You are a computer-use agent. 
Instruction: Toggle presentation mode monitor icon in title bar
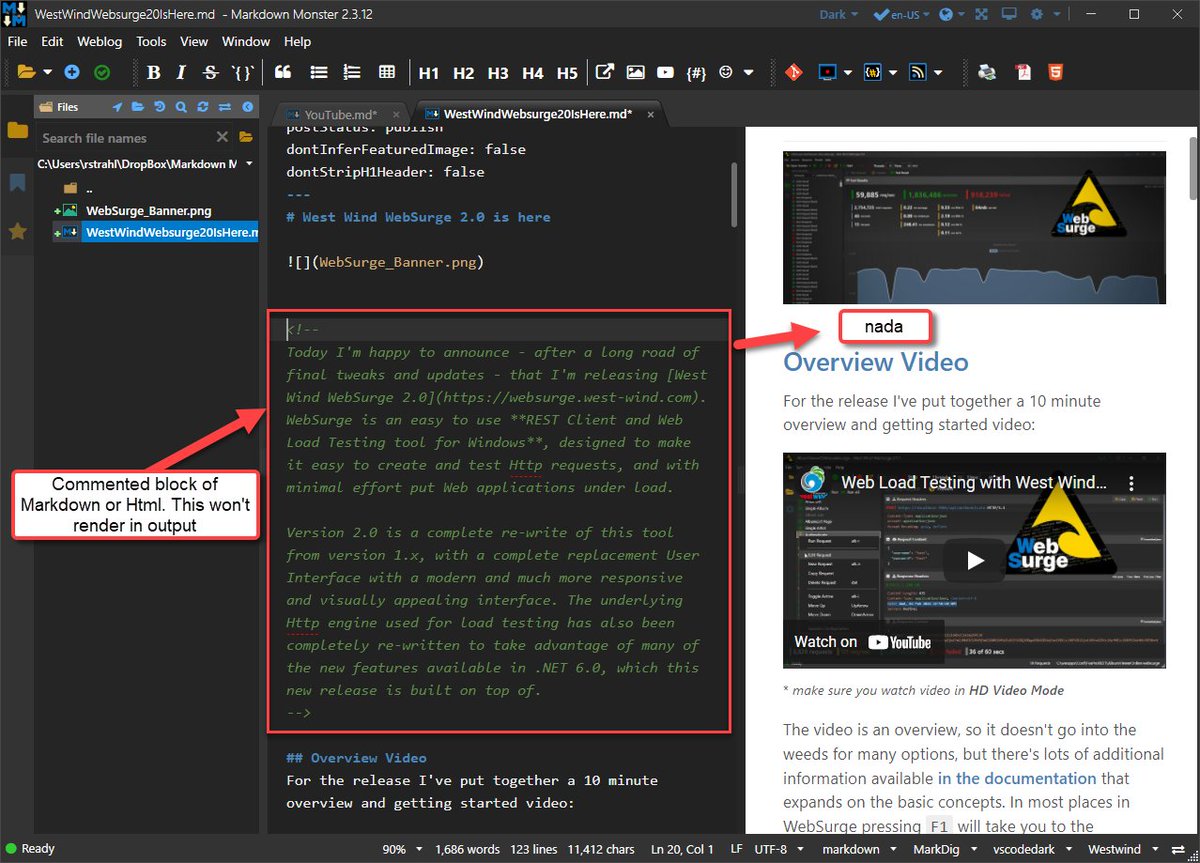point(1009,14)
